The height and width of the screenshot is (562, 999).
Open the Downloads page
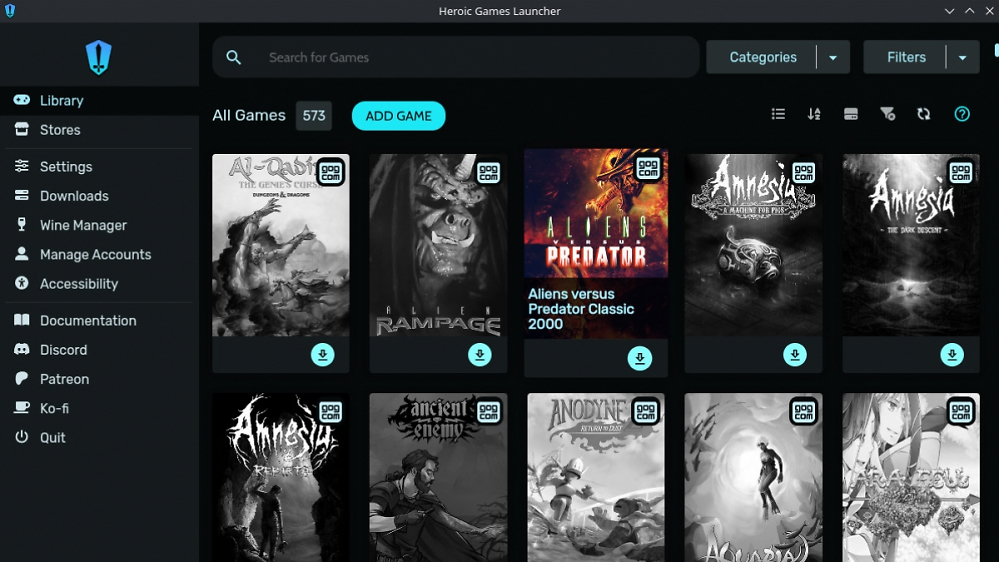click(x=99, y=196)
